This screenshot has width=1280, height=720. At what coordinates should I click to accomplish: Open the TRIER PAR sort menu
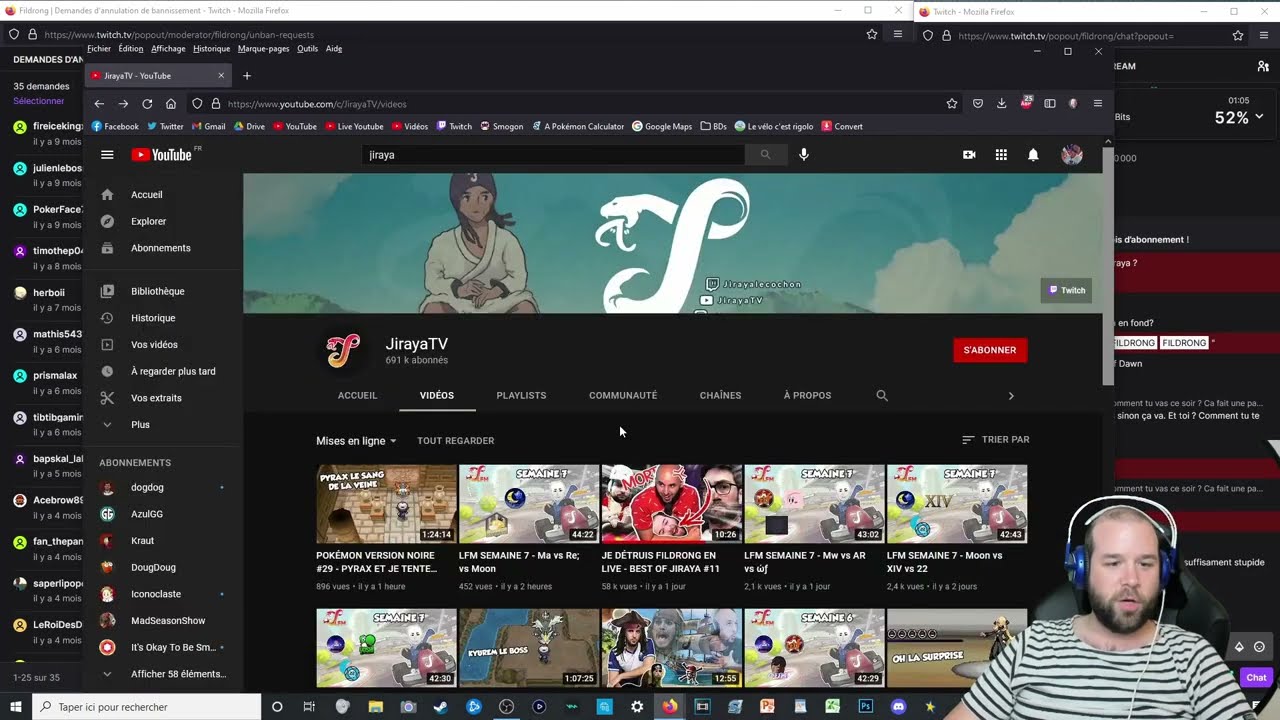click(x=995, y=440)
